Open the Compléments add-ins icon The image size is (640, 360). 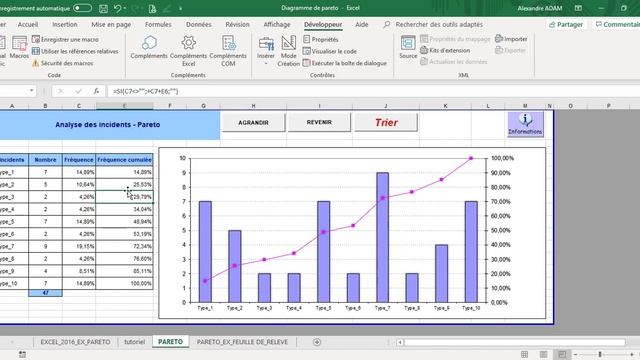(149, 47)
